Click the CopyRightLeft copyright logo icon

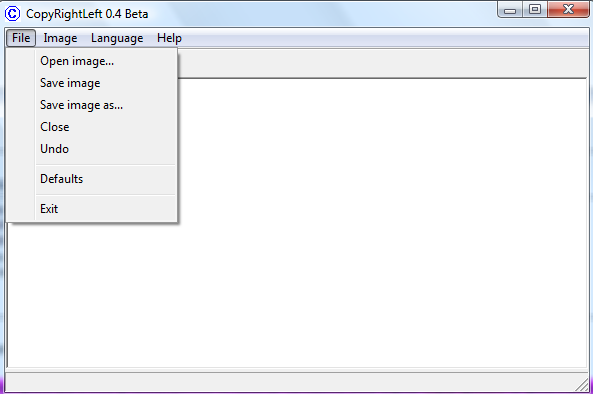pyautogui.click(x=12, y=14)
